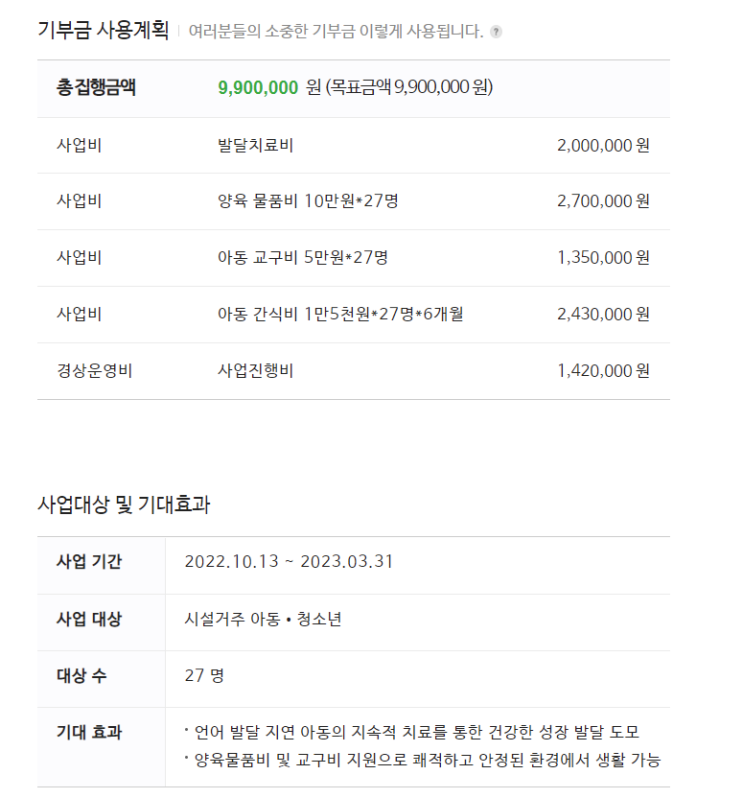The width and height of the screenshot is (743, 798).
Task: Click the 발달치료비 row label
Action: click(x=255, y=146)
